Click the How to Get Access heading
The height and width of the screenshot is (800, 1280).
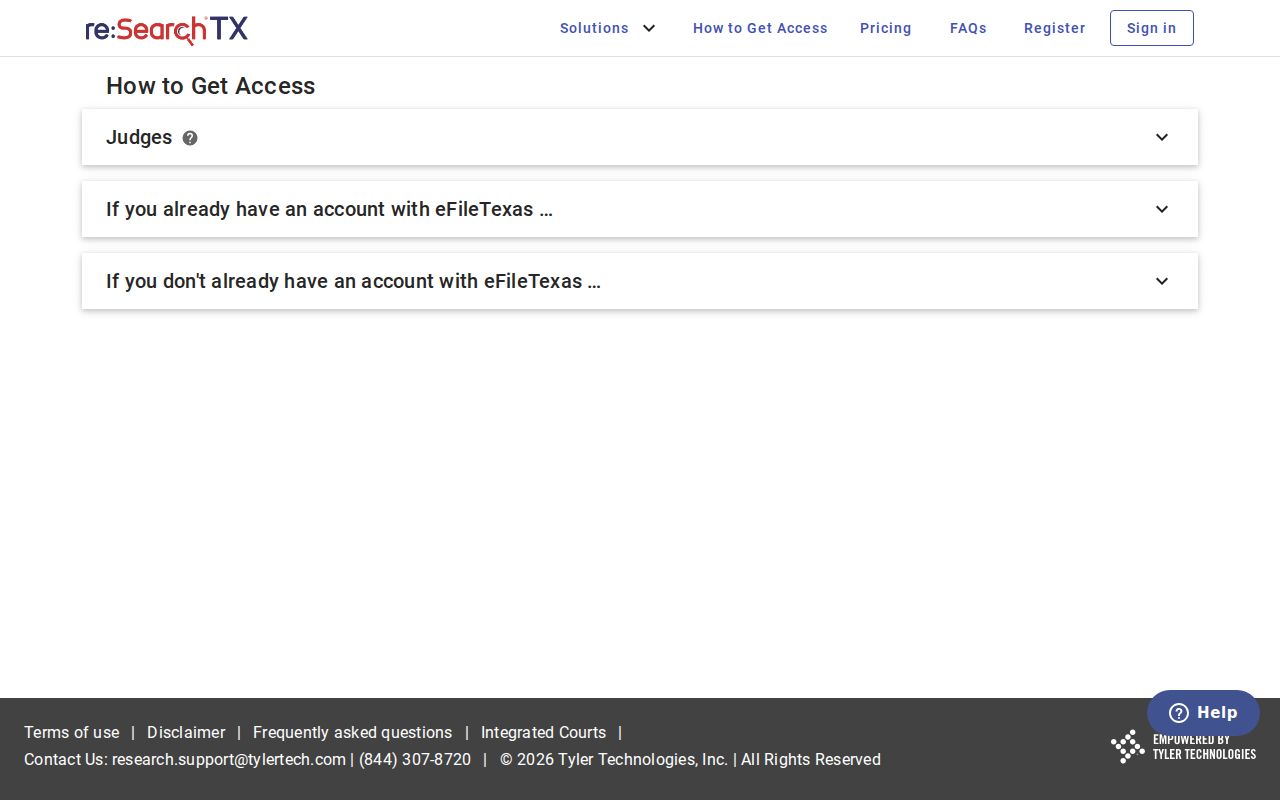(211, 86)
